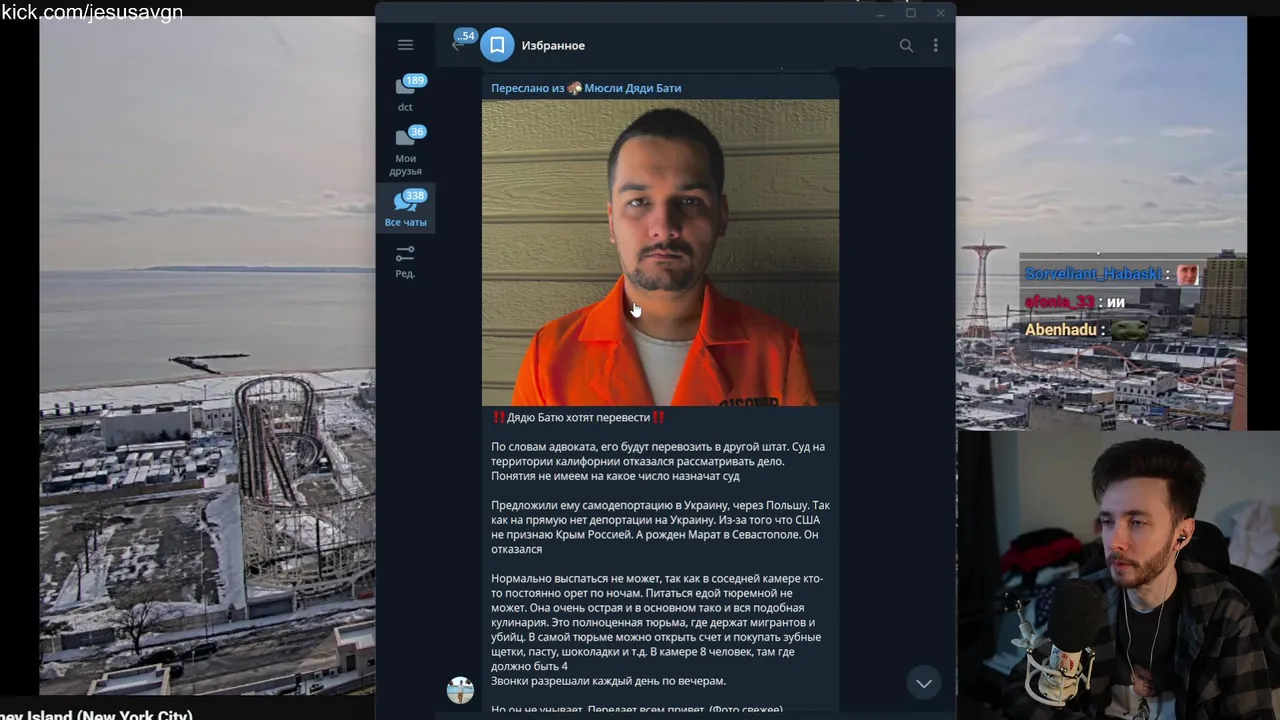This screenshot has height=720, width=1280.
Task: Click paragraph starting 'По словам адвоката'
Action: point(658,461)
